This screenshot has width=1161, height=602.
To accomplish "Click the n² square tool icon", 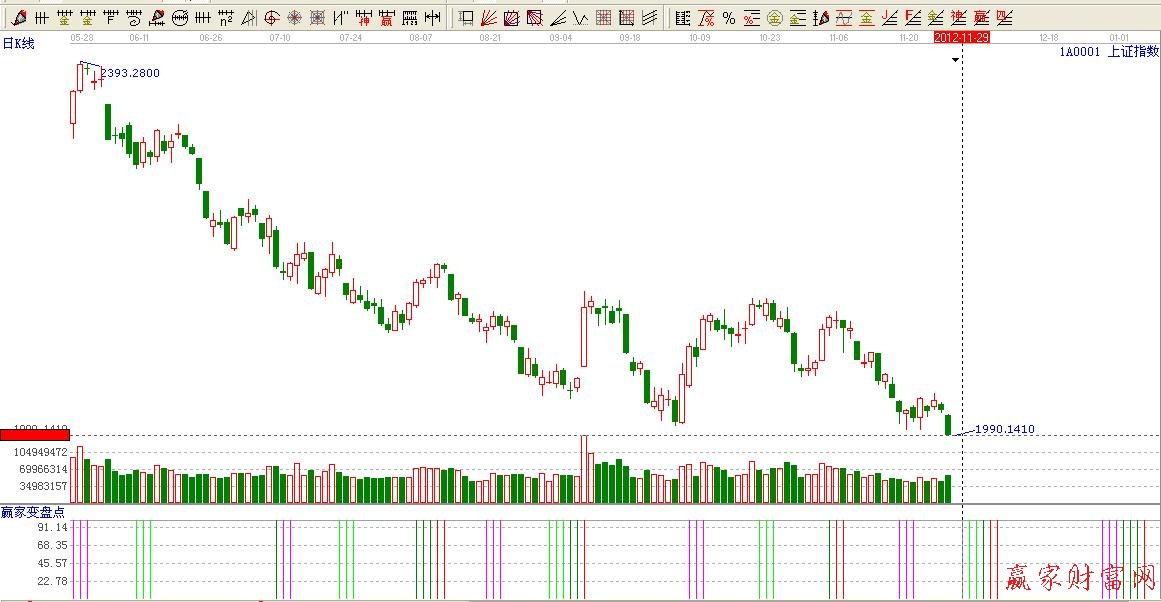I will point(225,17).
